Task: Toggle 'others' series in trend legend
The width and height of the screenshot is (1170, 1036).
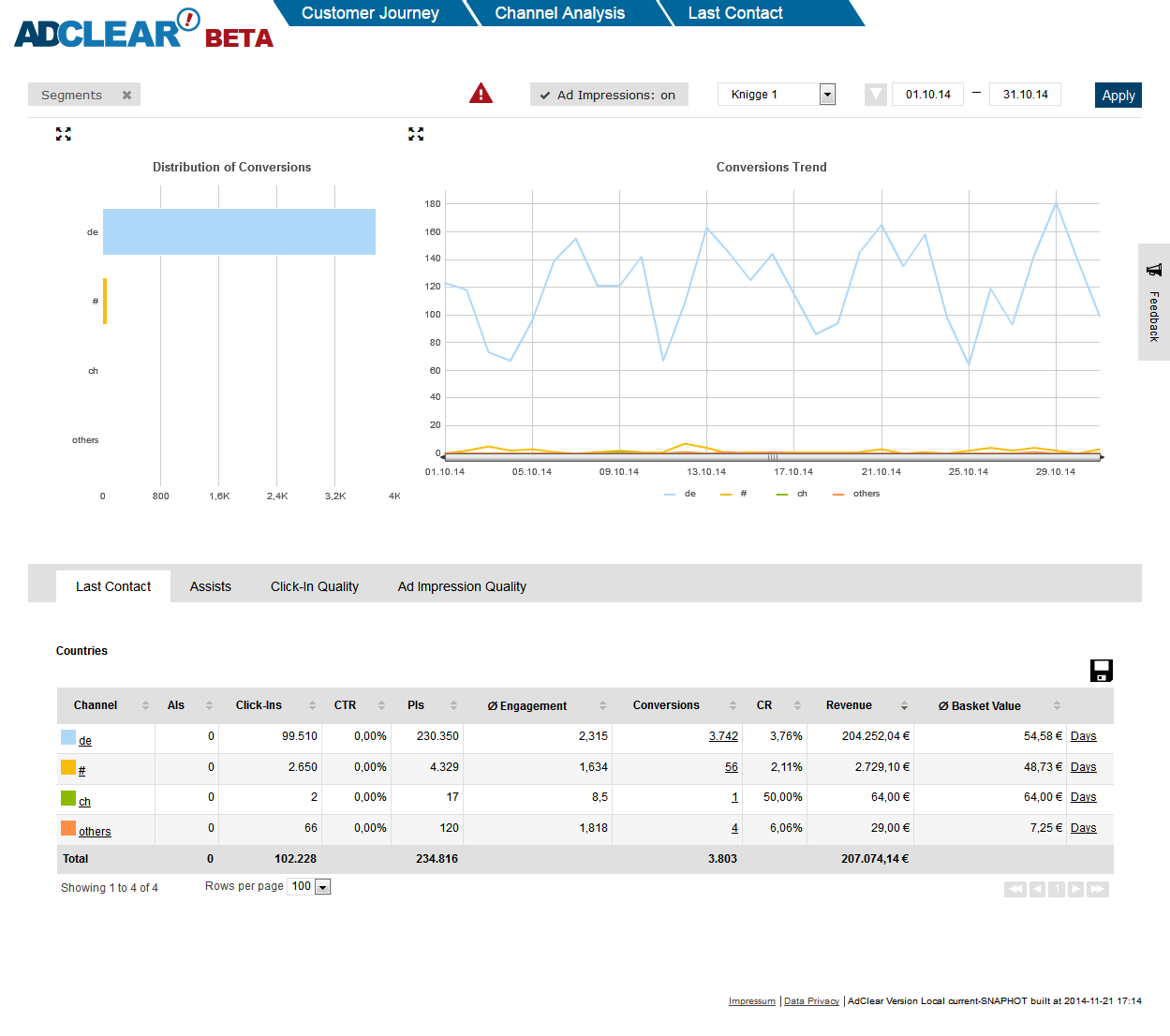Action: [857, 494]
